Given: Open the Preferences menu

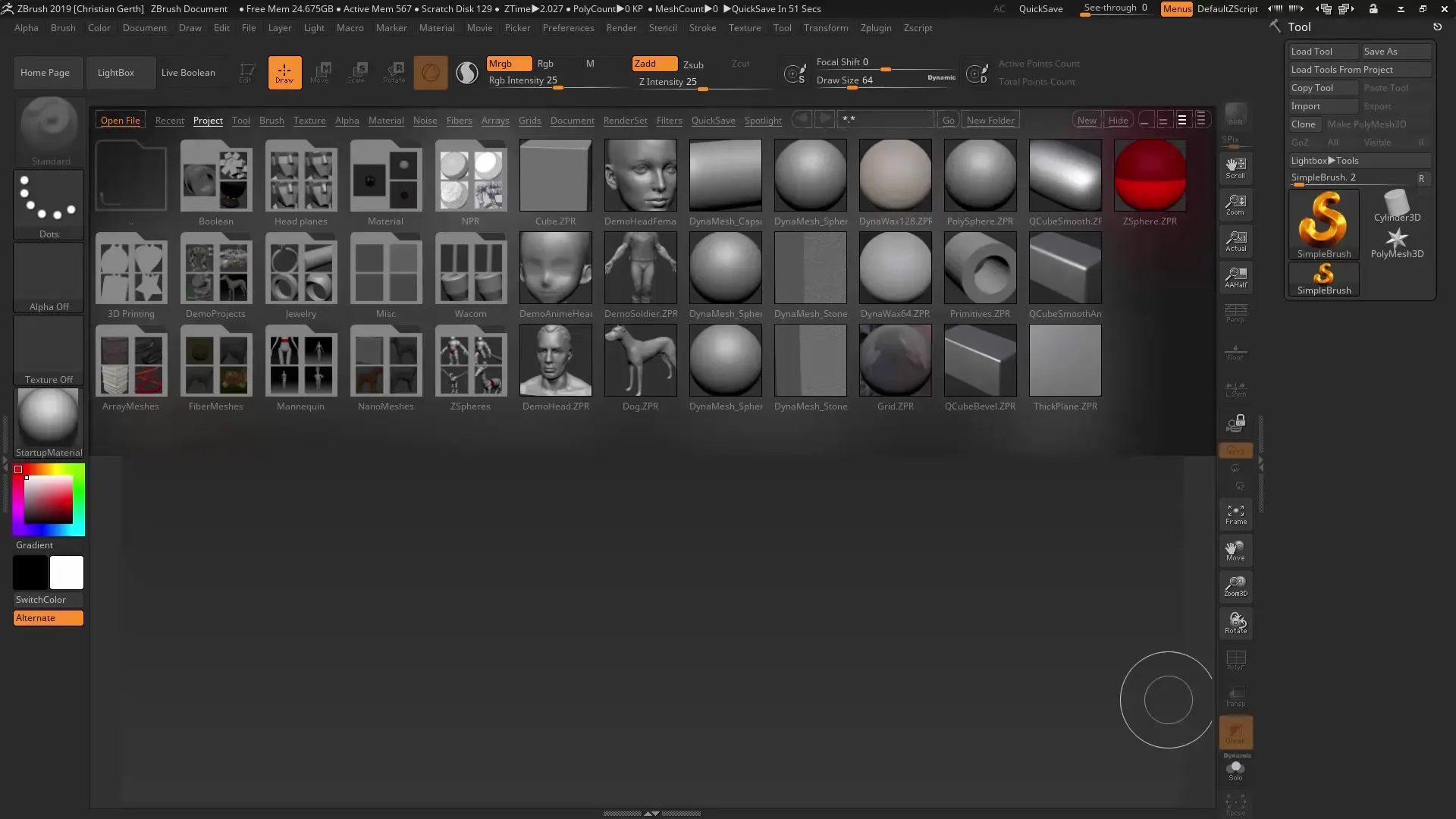Looking at the screenshot, I should [568, 28].
